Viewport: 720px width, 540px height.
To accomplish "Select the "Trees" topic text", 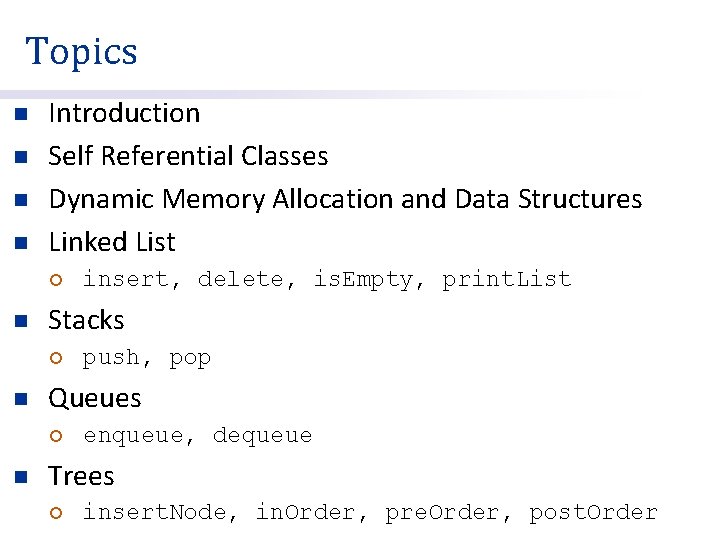I will click(x=81, y=476).
